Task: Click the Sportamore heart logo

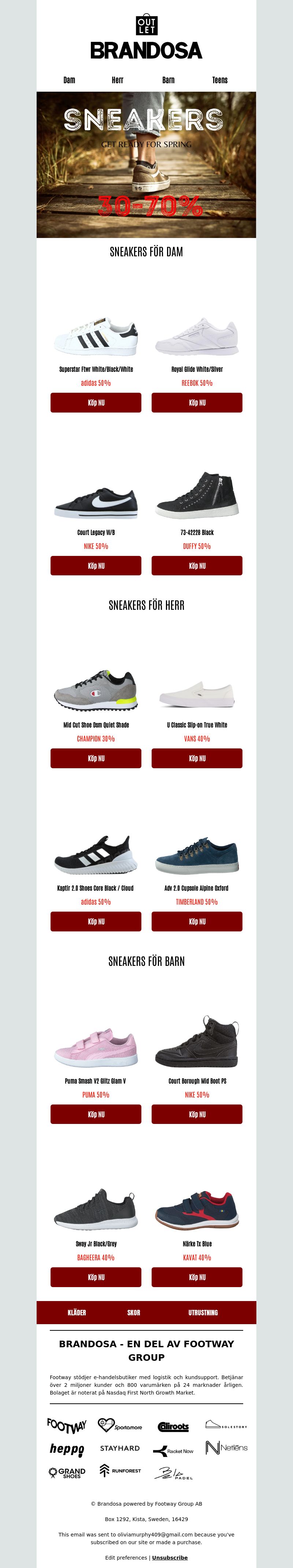Action: [x=120, y=1426]
